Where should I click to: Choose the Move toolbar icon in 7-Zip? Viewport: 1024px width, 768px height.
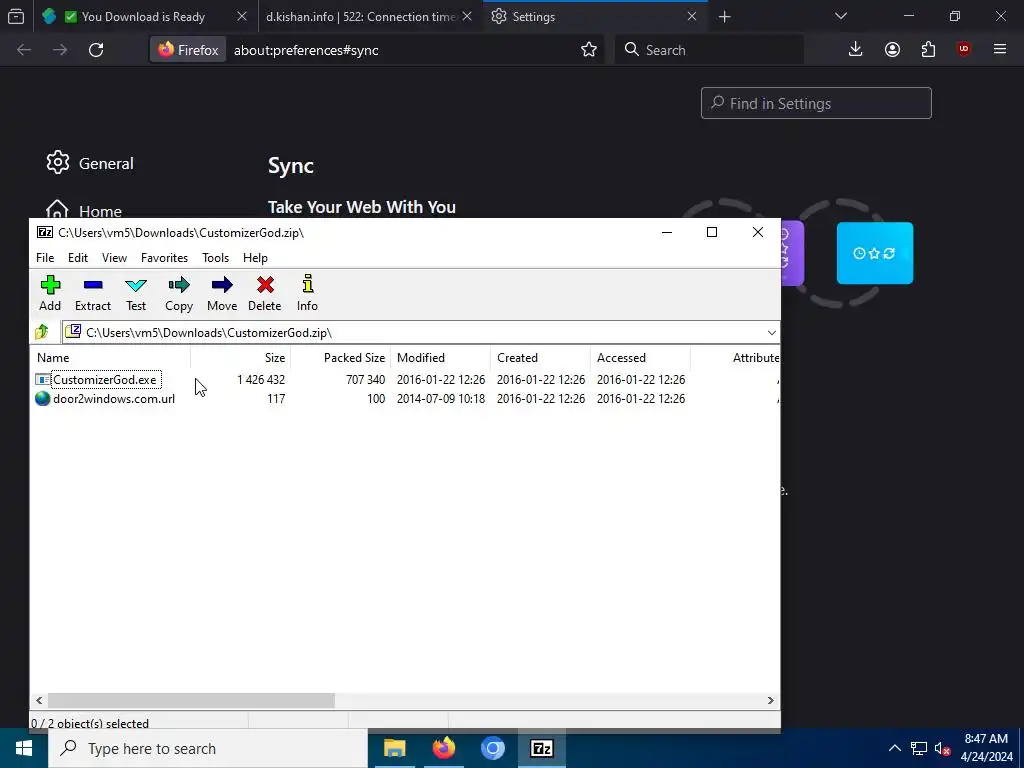pos(222,293)
